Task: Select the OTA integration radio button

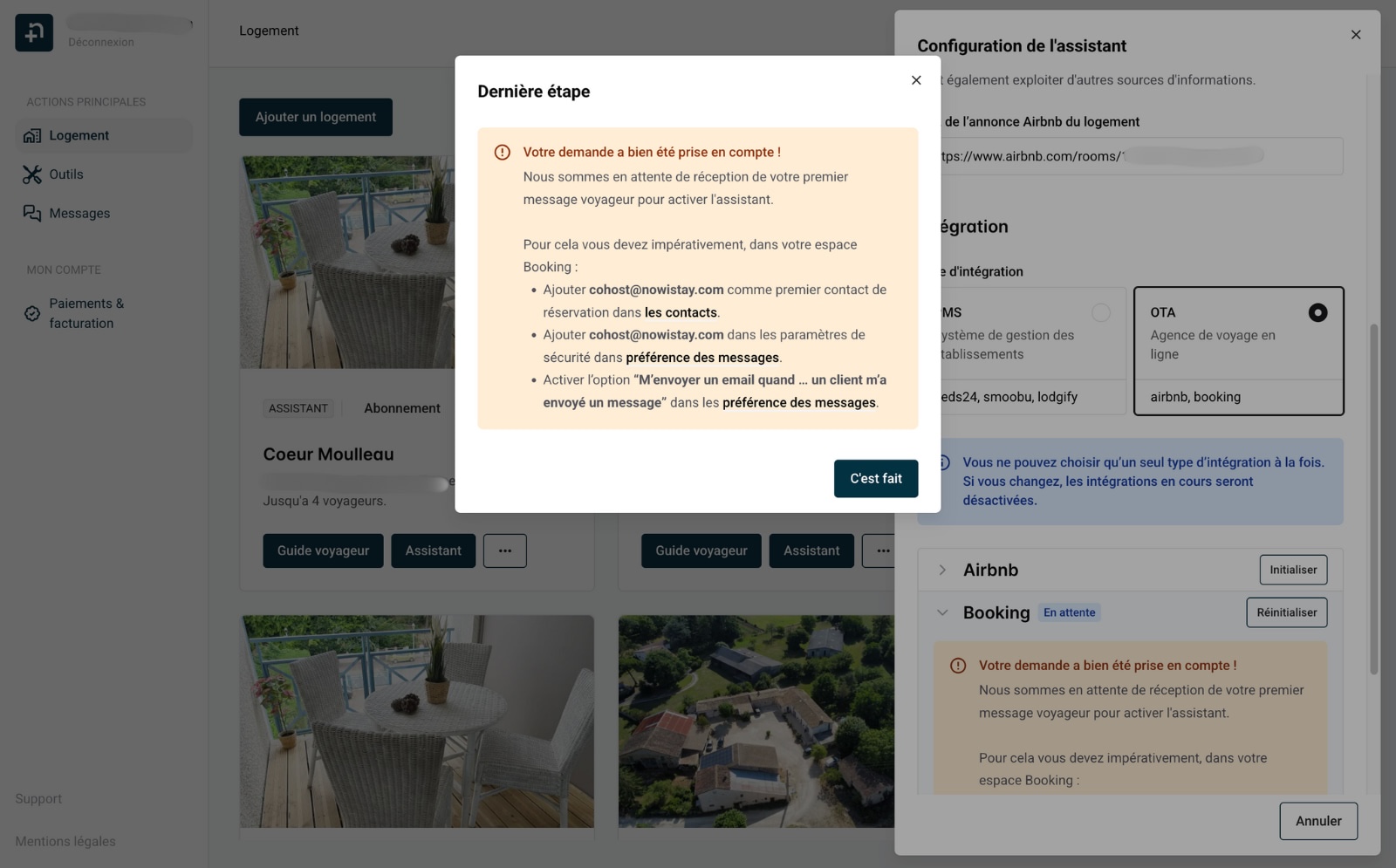Action: pyautogui.click(x=1317, y=312)
